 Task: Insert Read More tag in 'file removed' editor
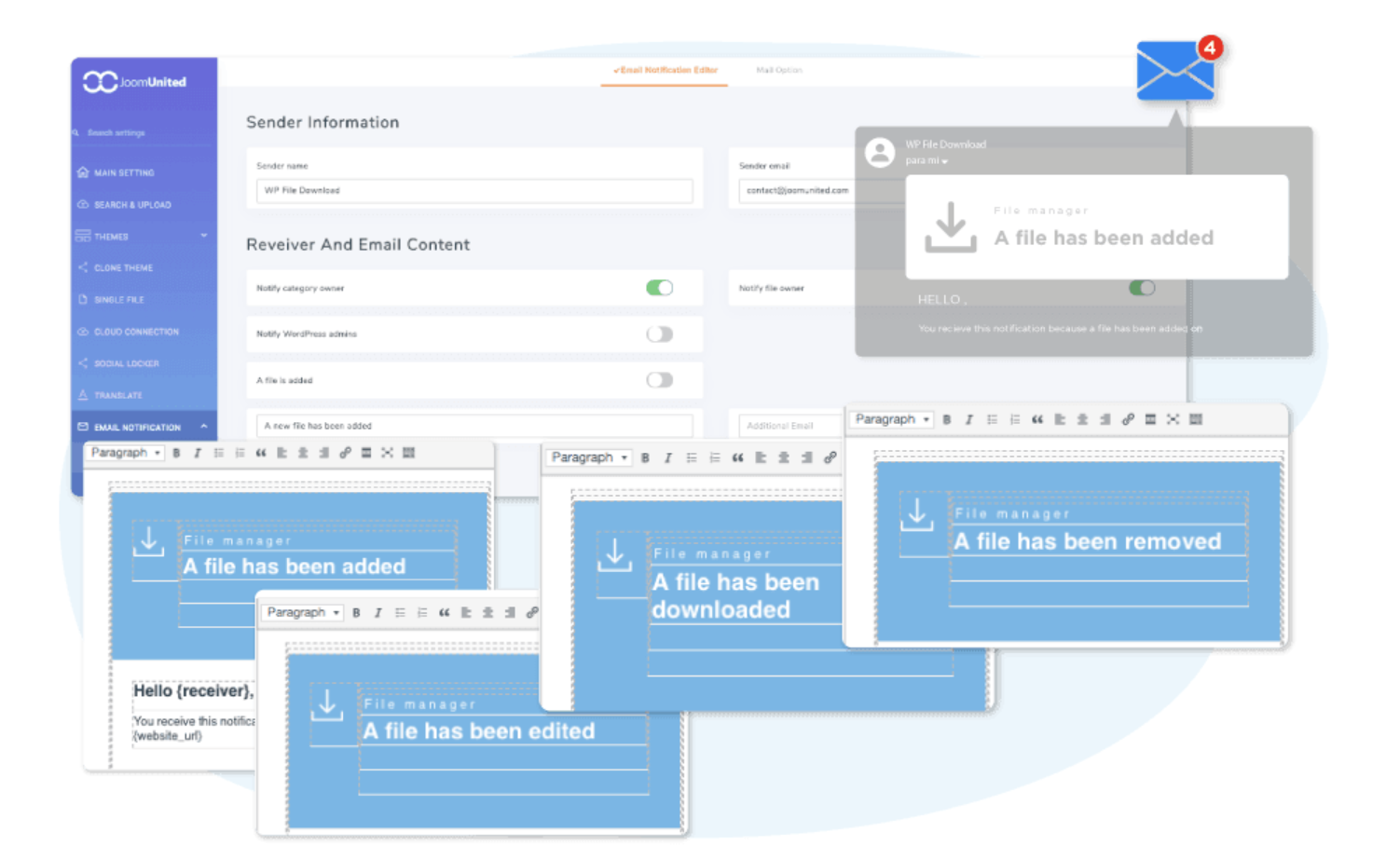click(1150, 420)
